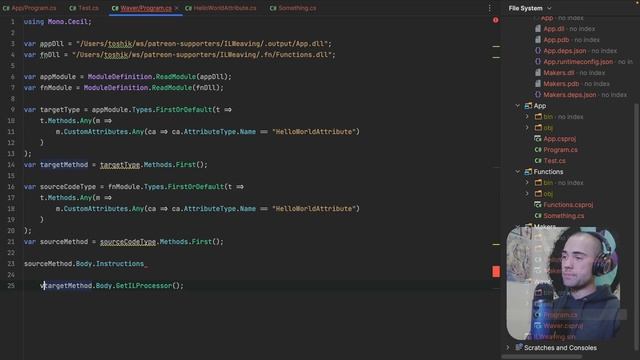Collapse the Functions project node

[518, 172]
